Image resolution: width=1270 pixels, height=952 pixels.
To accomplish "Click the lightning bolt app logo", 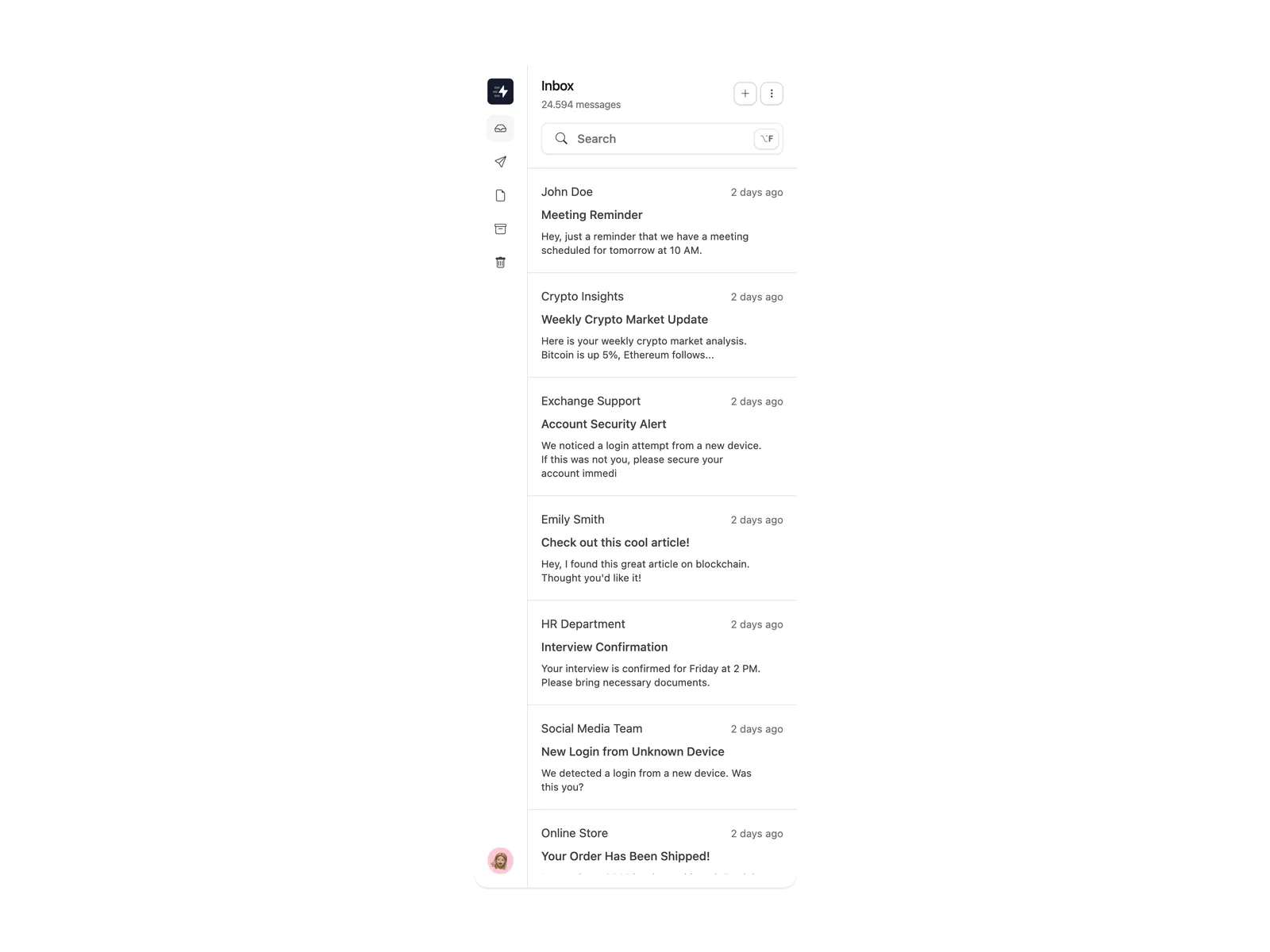I will coord(500,91).
